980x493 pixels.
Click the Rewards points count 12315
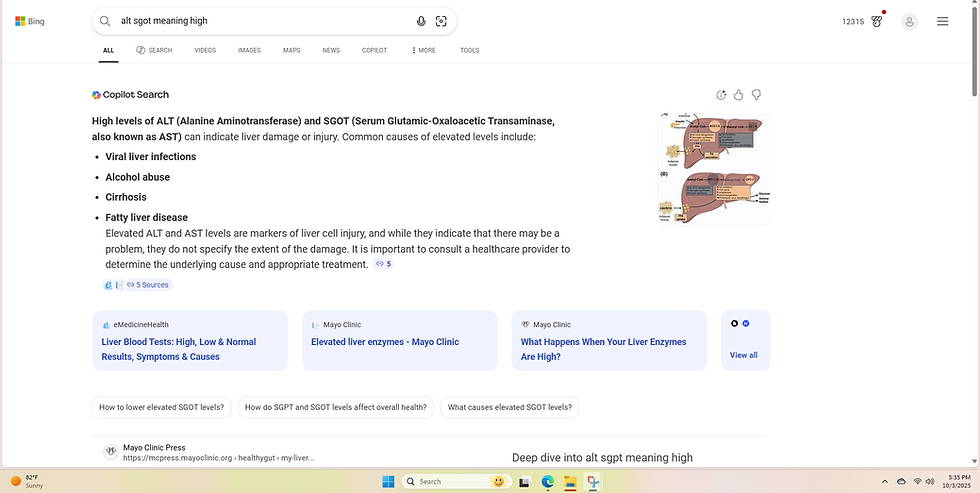pos(852,21)
